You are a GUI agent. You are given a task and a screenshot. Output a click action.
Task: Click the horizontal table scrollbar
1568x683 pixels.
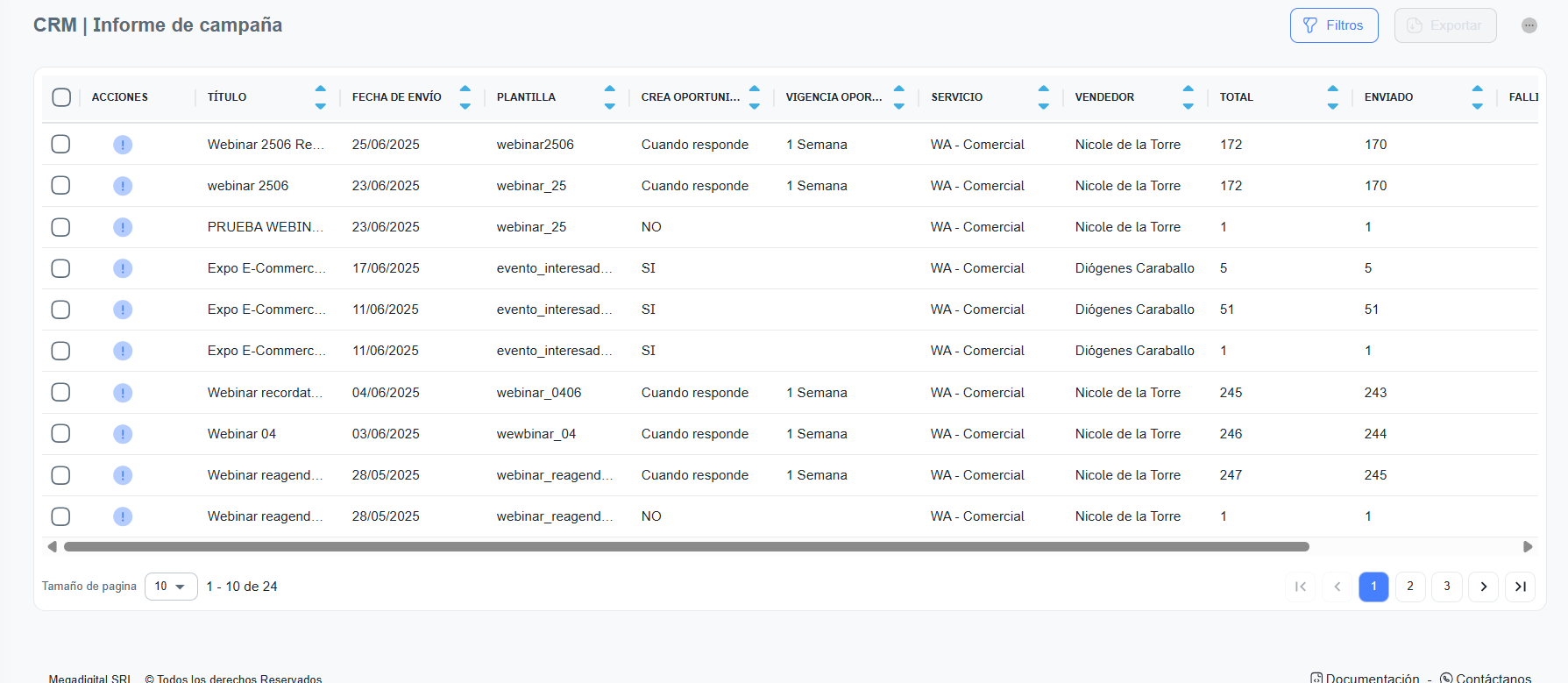[685, 547]
